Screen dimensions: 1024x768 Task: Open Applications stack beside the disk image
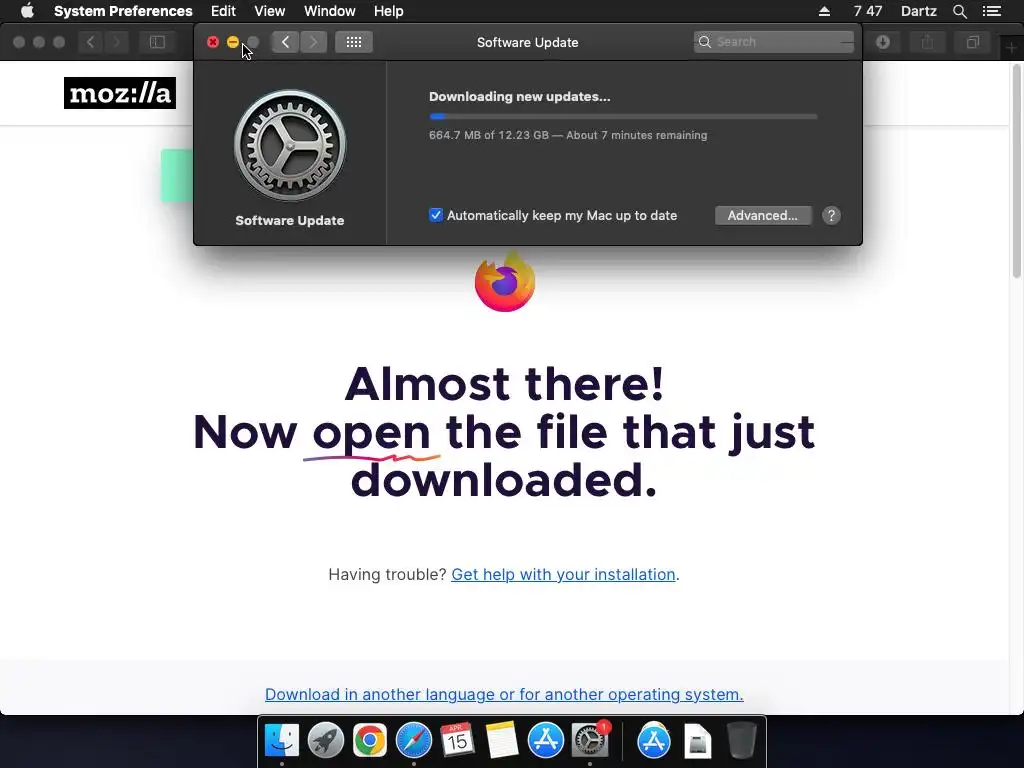click(654, 741)
